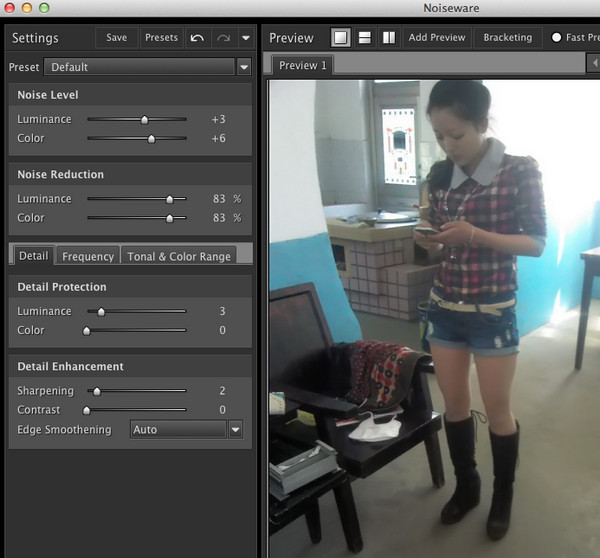
Task: Click the preview tab scroll arrow
Action: (594, 64)
